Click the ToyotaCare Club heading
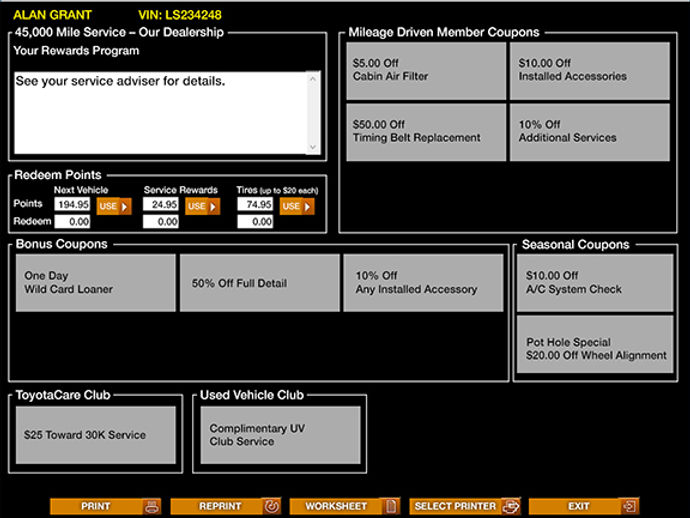 coord(63,395)
